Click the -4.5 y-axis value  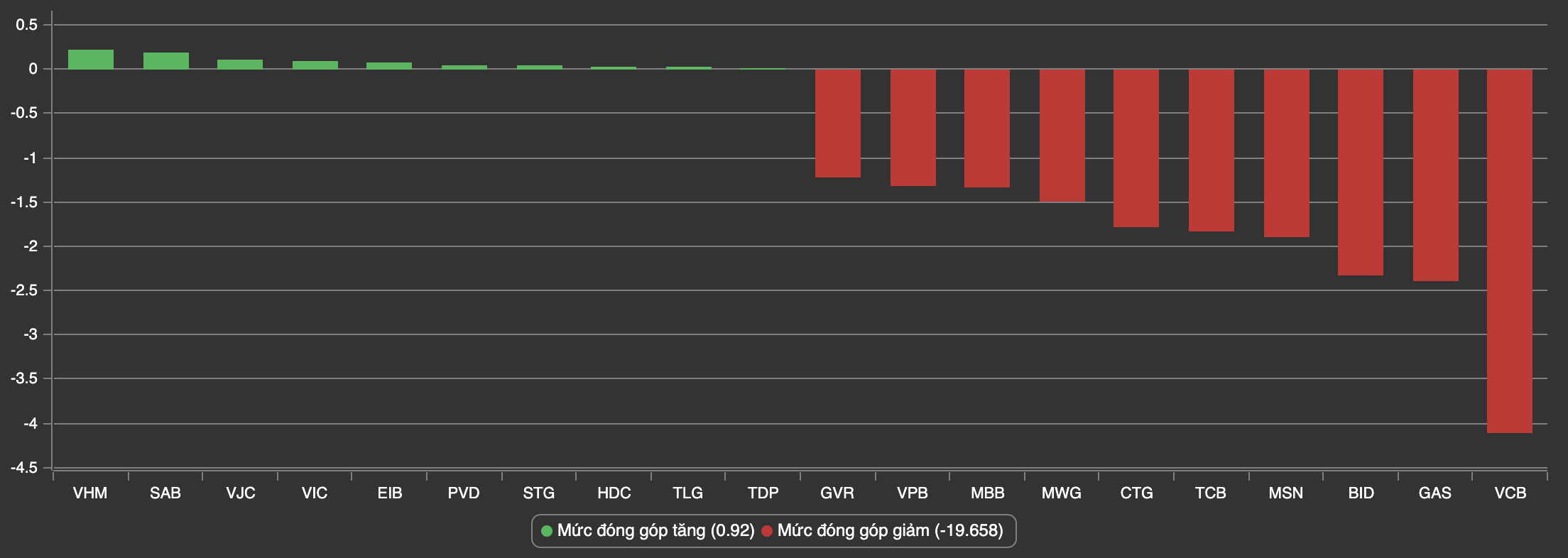[23, 469]
